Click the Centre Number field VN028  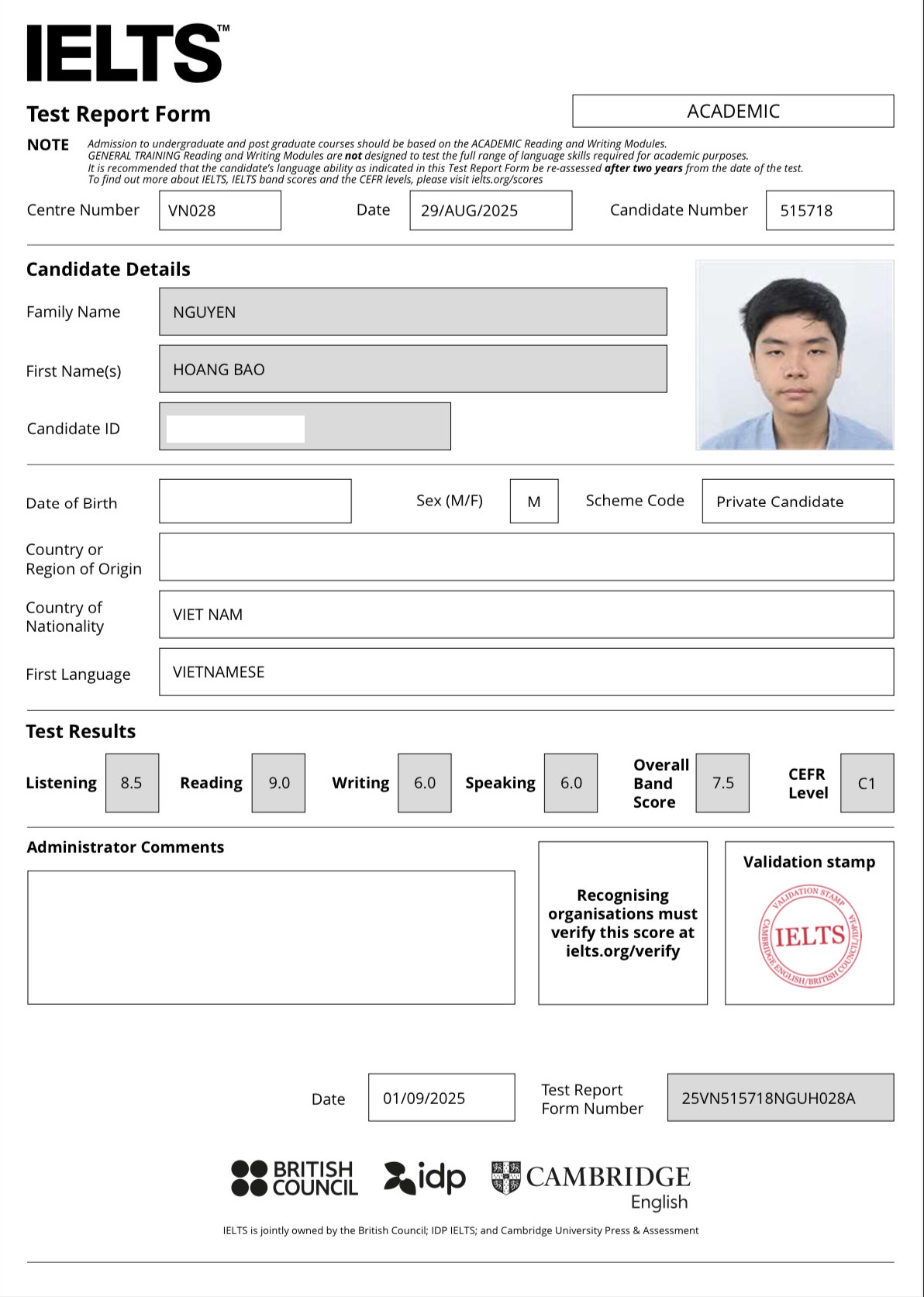coord(220,211)
